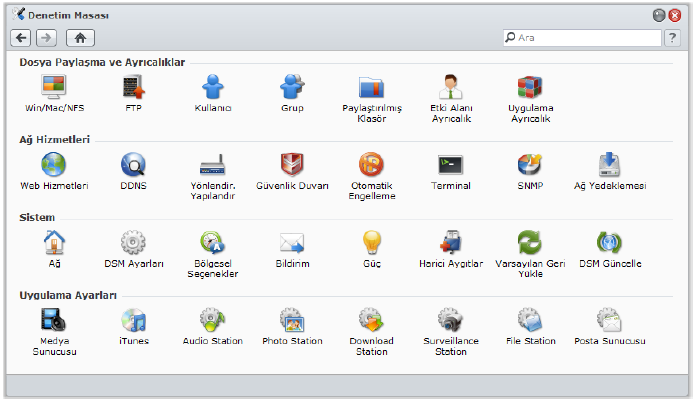This screenshot has width=696, height=402.
Task: Go to the Control Panel home button
Action: pos(80,38)
